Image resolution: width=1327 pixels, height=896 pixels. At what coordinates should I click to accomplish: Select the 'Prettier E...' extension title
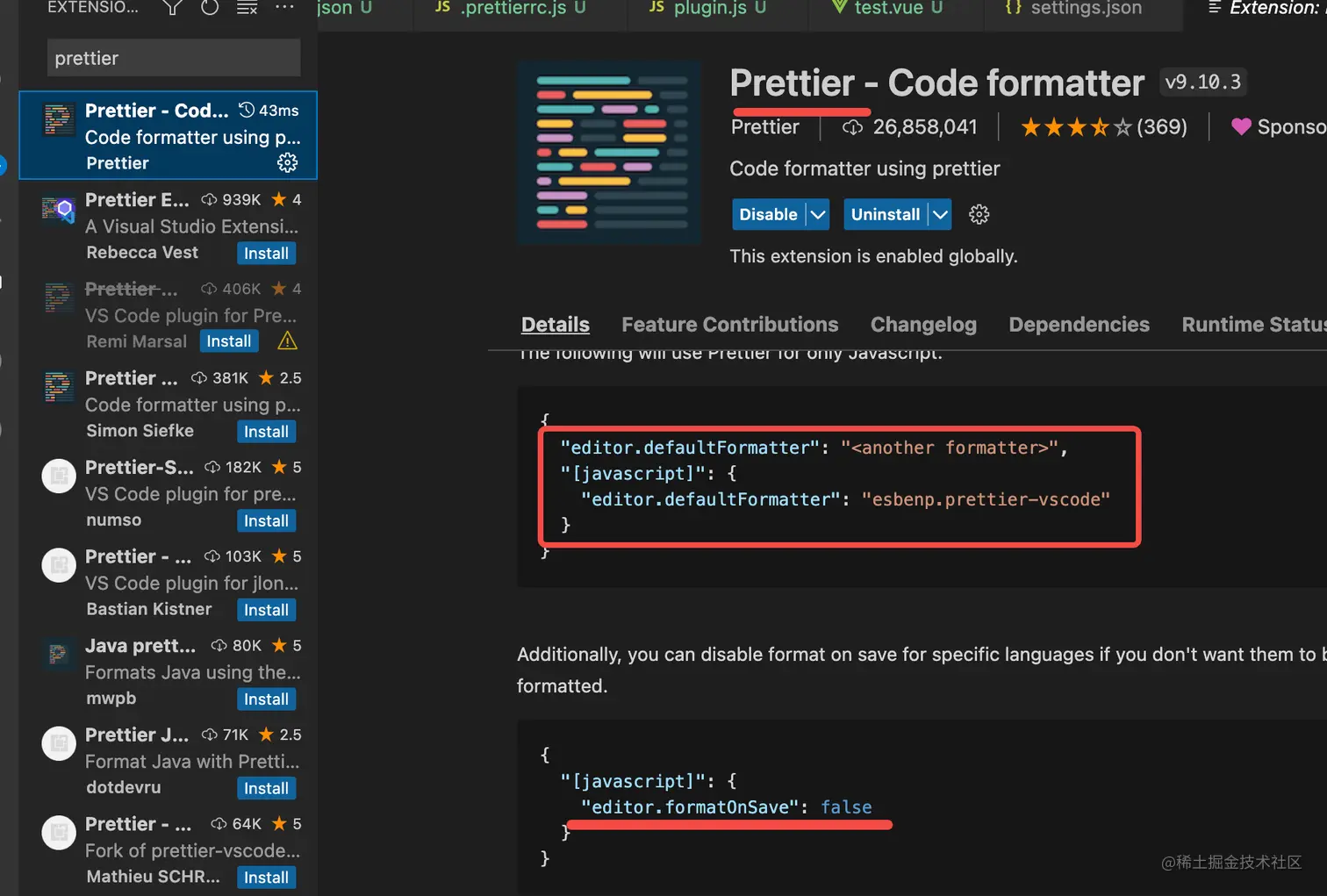click(137, 199)
